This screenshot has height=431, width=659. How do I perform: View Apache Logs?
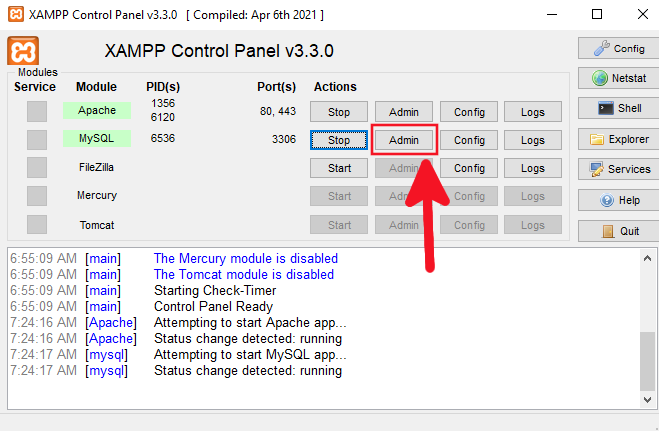point(533,112)
